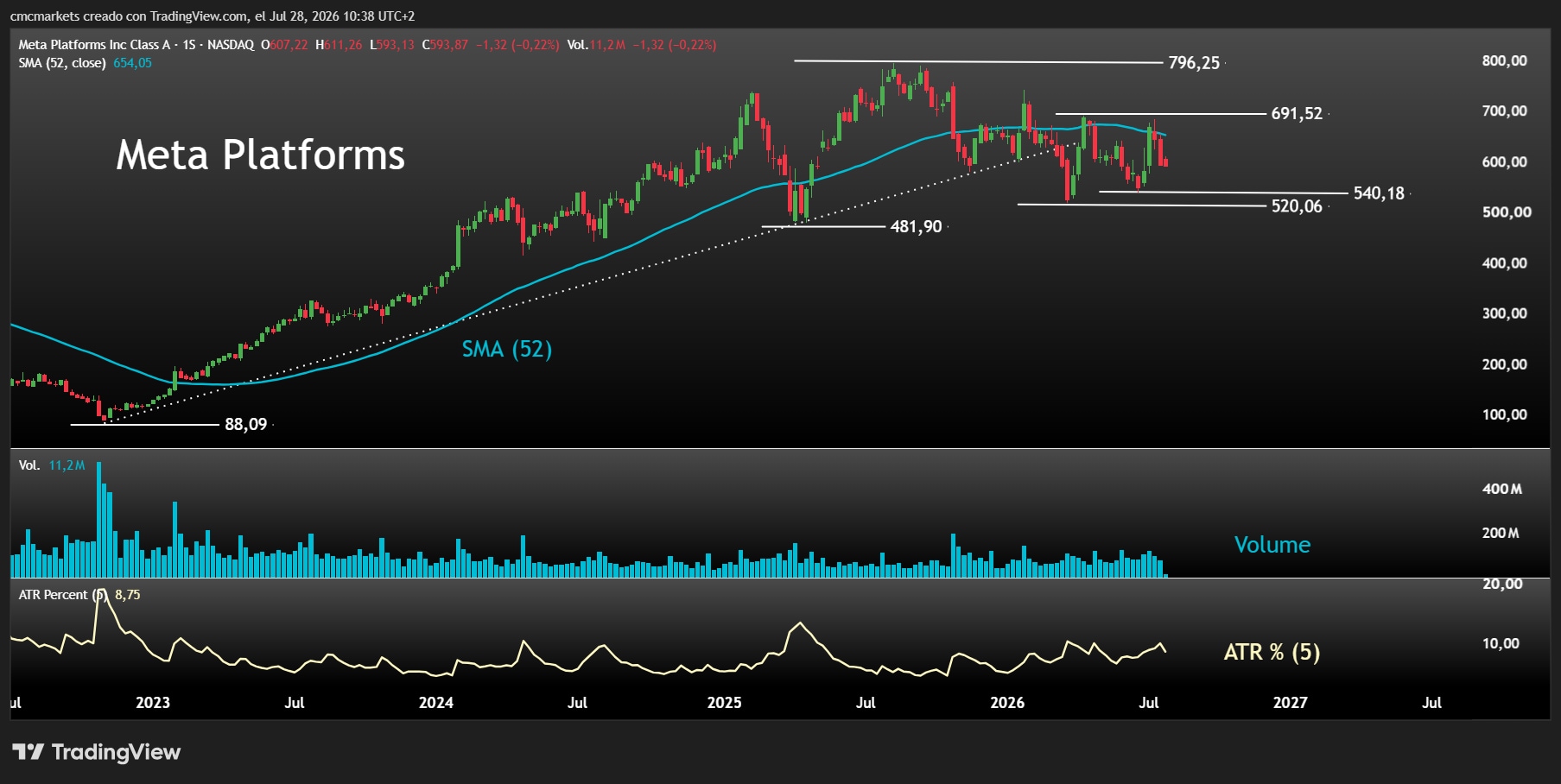Screen dimensions: 1561x784
Task: Click the 200M volume axis label
Action: click(1501, 533)
